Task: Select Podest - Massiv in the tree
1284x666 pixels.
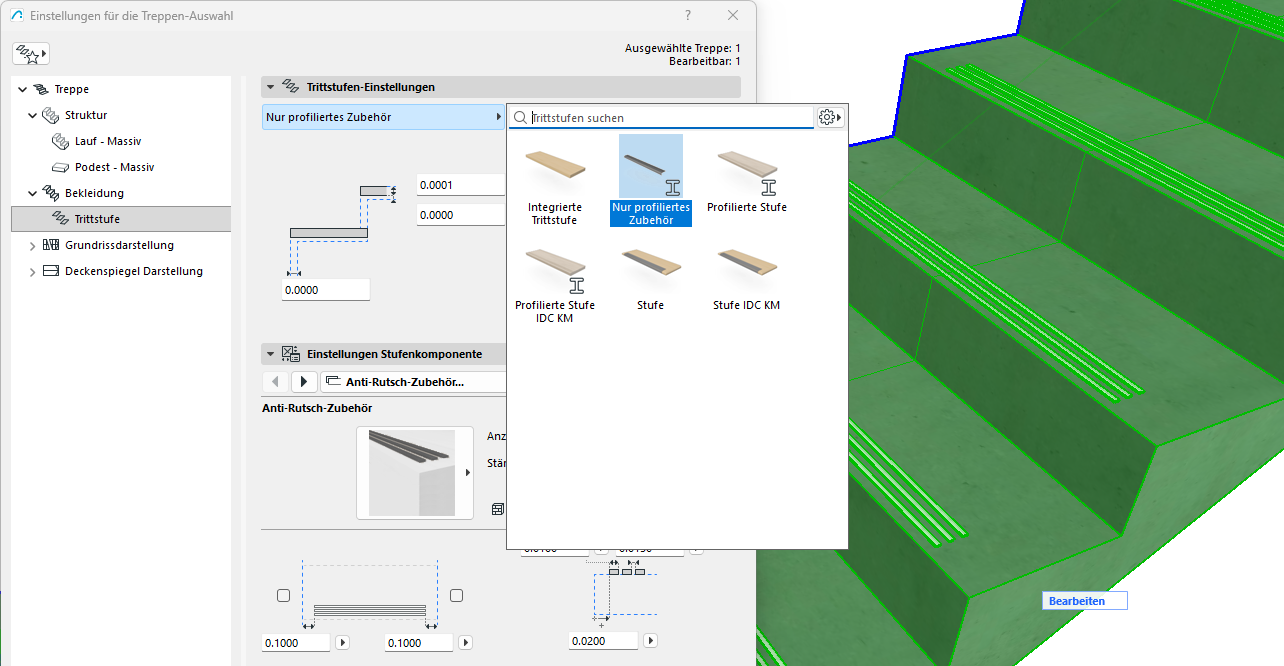Action: pyautogui.click(x=114, y=167)
